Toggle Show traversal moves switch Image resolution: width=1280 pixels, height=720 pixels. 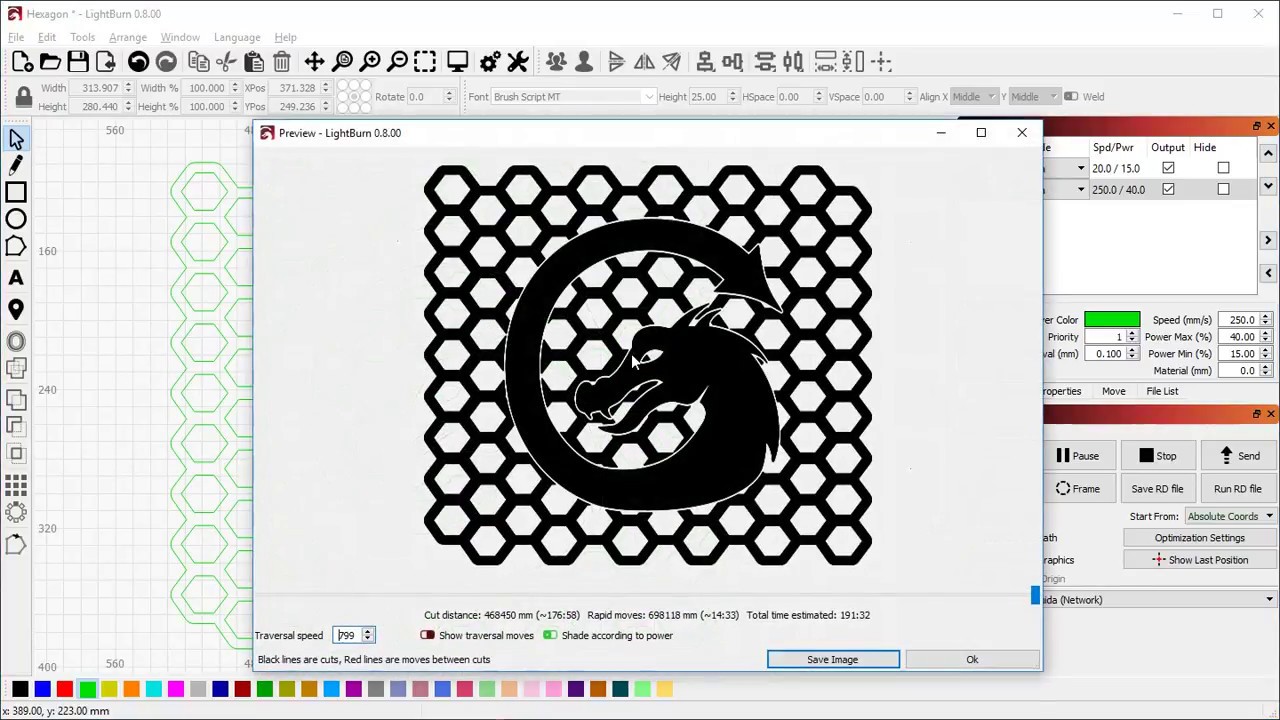tap(427, 635)
